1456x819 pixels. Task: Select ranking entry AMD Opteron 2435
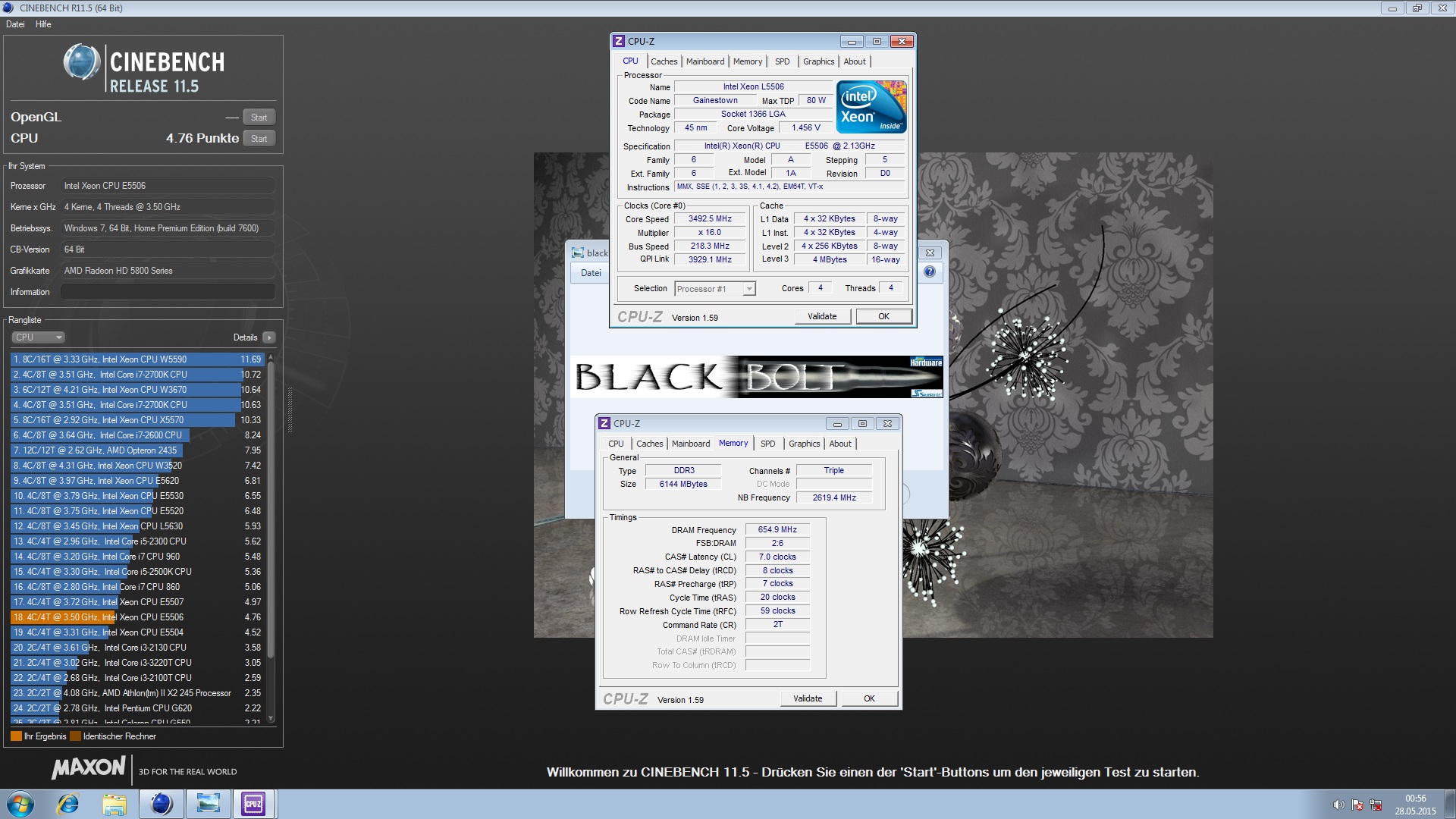coord(136,450)
